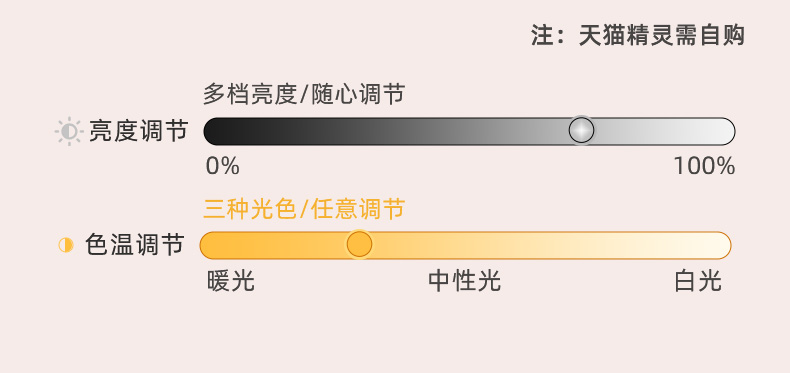Viewport: 790px width, 373px height.
Task: Click the half-circle color temperature icon
Action: pyautogui.click(x=66, y=245)
